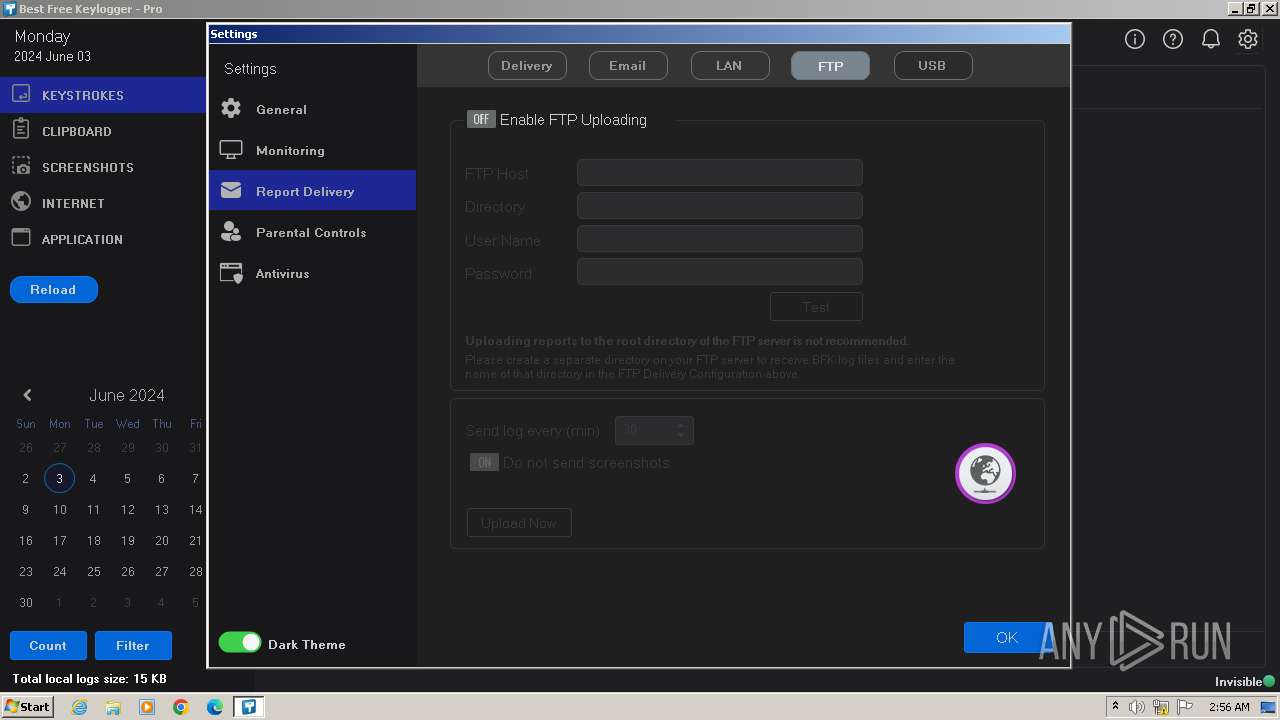The height and width of the screenshot is (720, 1280).
Task: Launch Internet Explorer from taskbar
Action: pyautogui.click(x=79, y=707)
